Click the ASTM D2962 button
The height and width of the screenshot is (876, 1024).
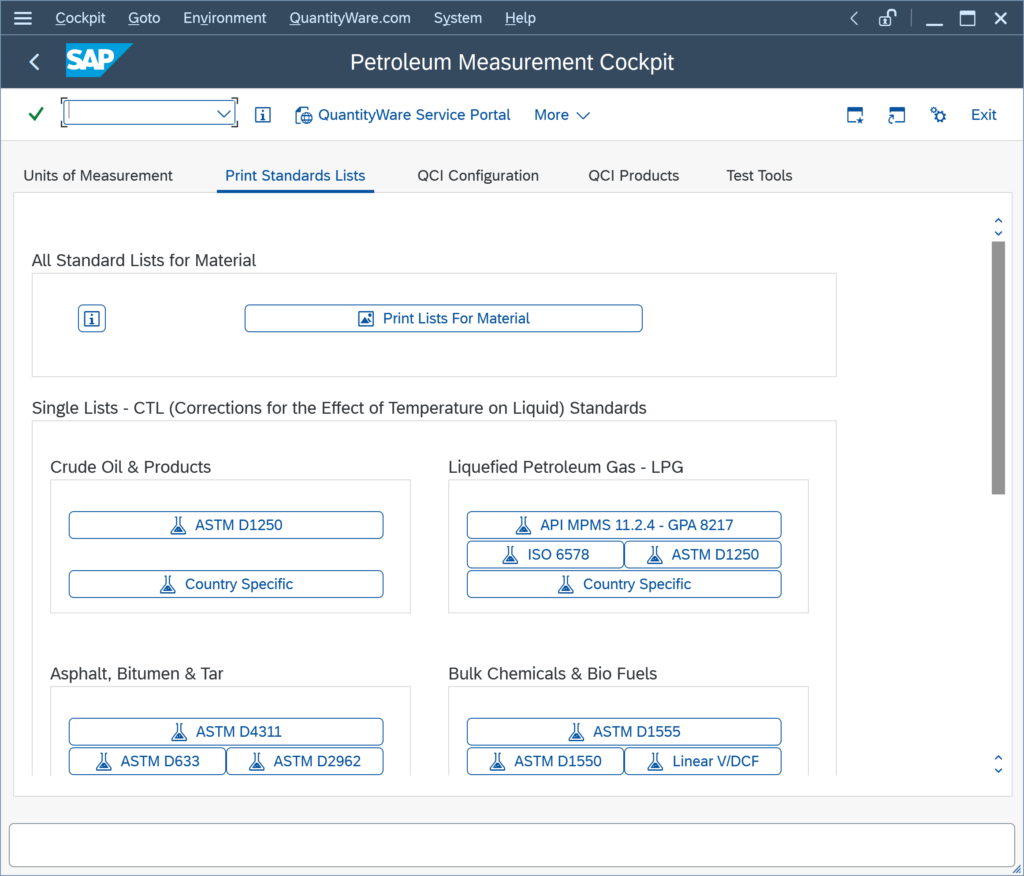[305, 761]
